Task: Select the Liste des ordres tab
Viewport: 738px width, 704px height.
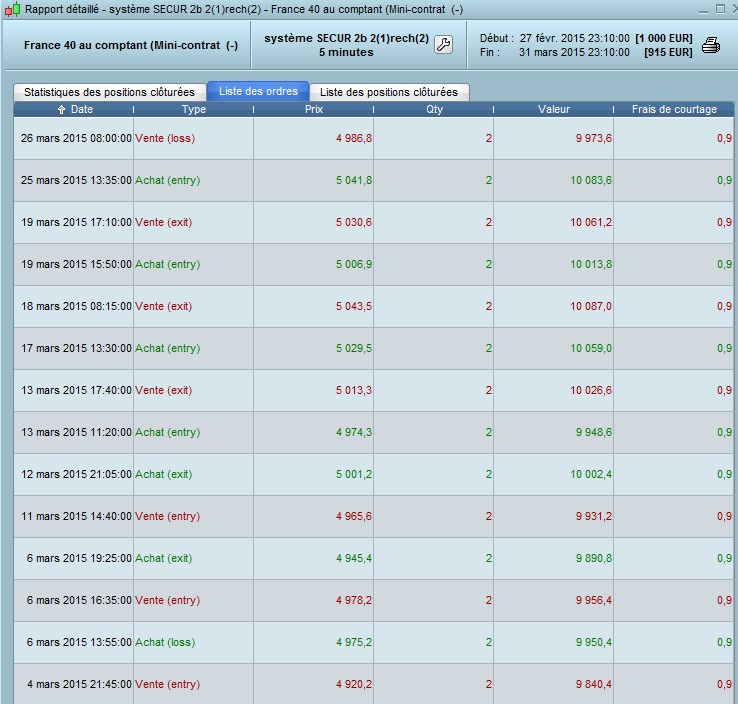Action: (x=258, y=91)
